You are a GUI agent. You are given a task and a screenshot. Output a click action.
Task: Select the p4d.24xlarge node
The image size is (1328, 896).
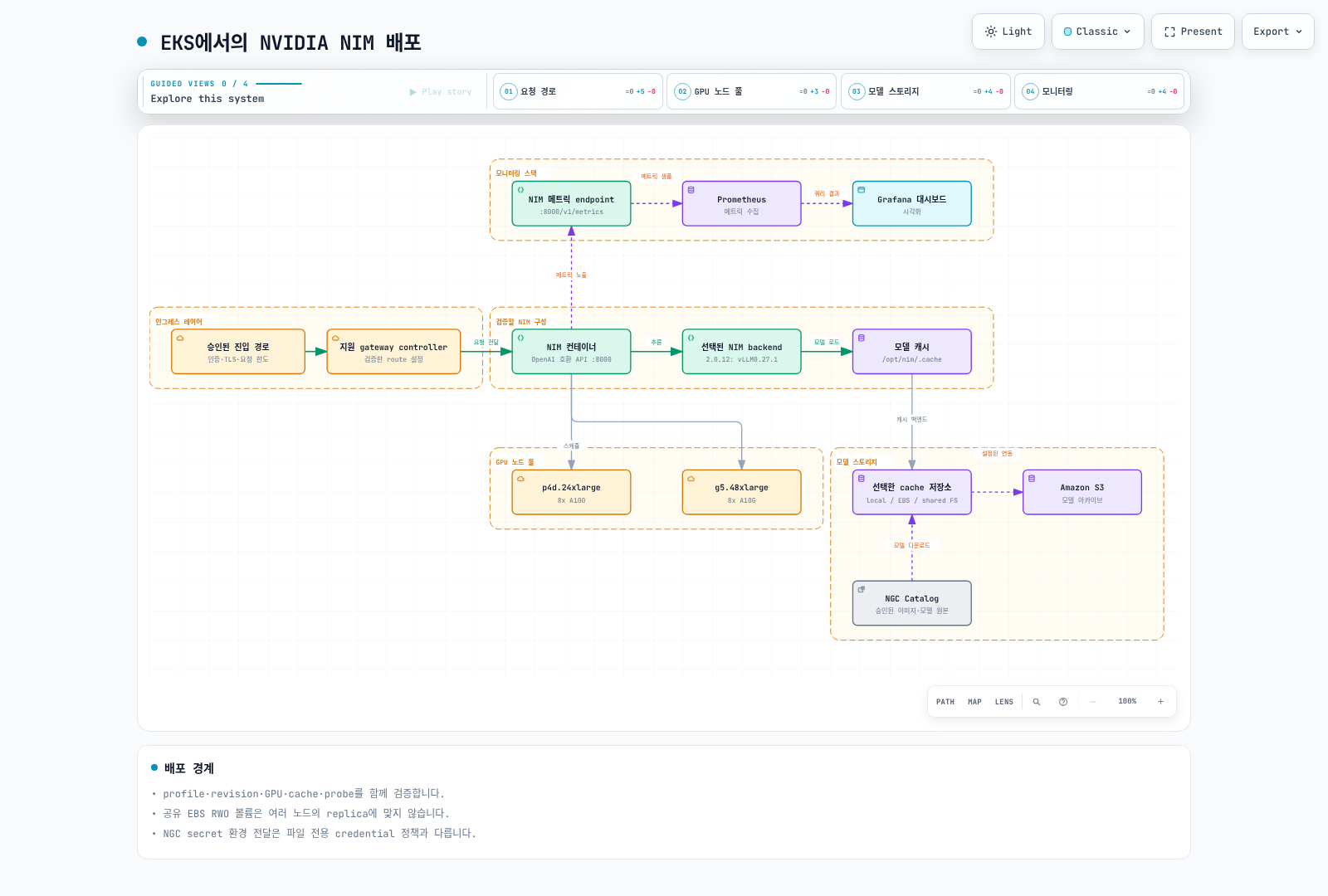pos(571,493)
